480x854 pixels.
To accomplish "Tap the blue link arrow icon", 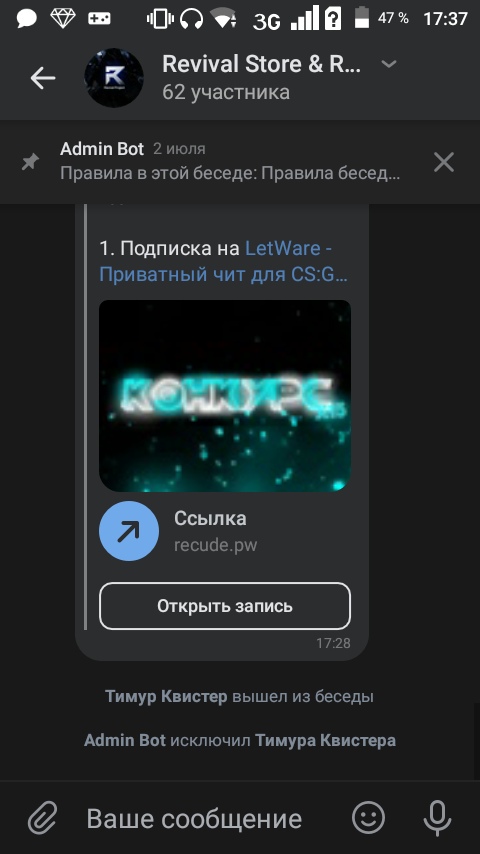I will (129, 531).
